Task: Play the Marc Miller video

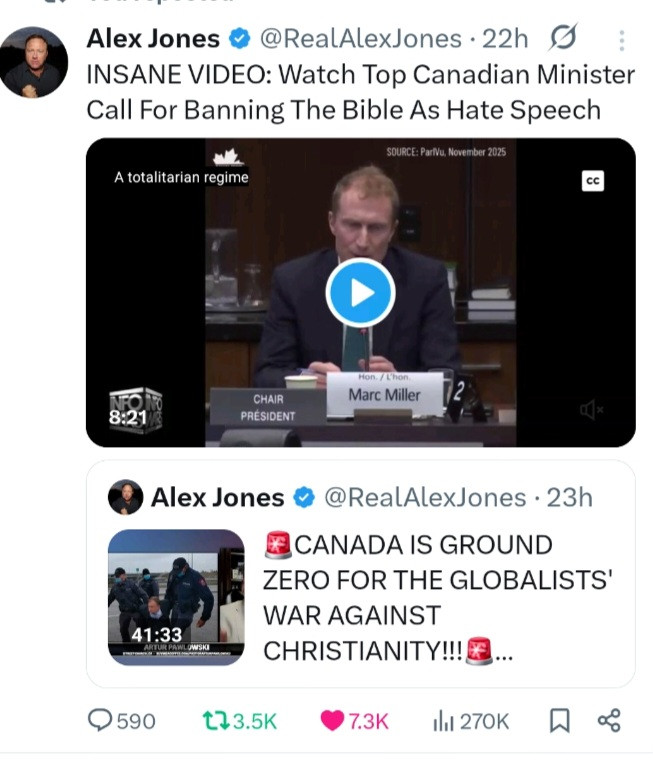Action: pos(360,292)
